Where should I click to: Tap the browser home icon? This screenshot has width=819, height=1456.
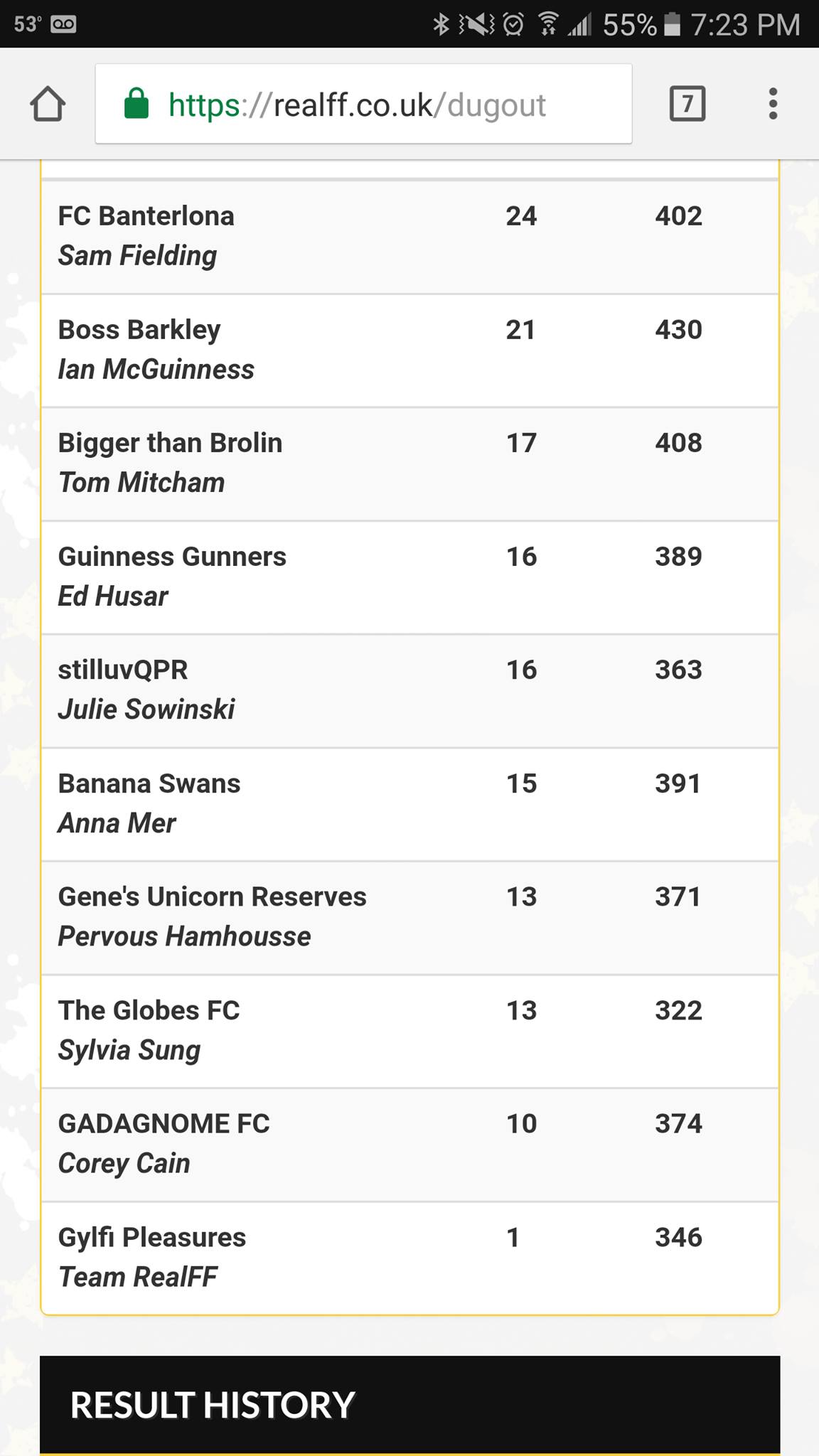point(48,104)
